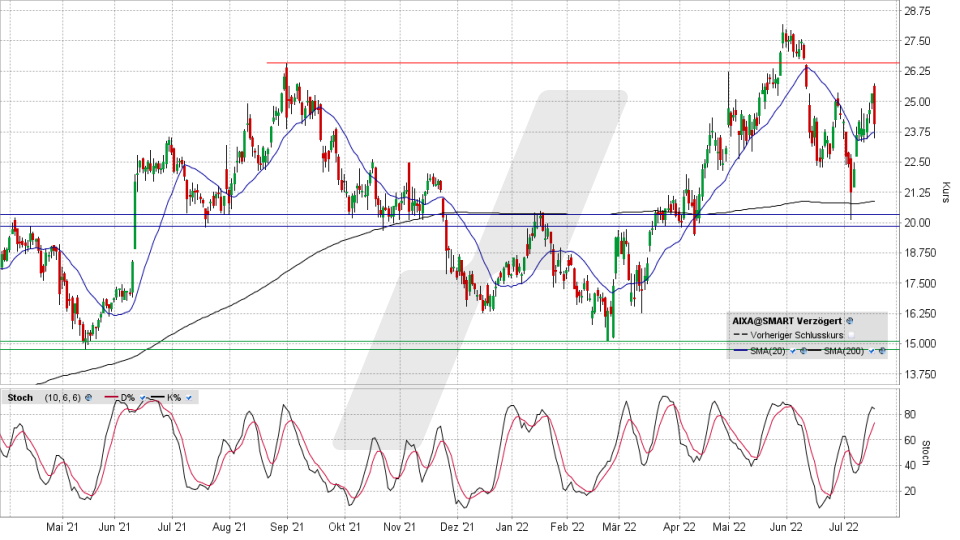Screen dimensions: 960x540
Task: Click the Stoch indicator label
Action: 20,398
